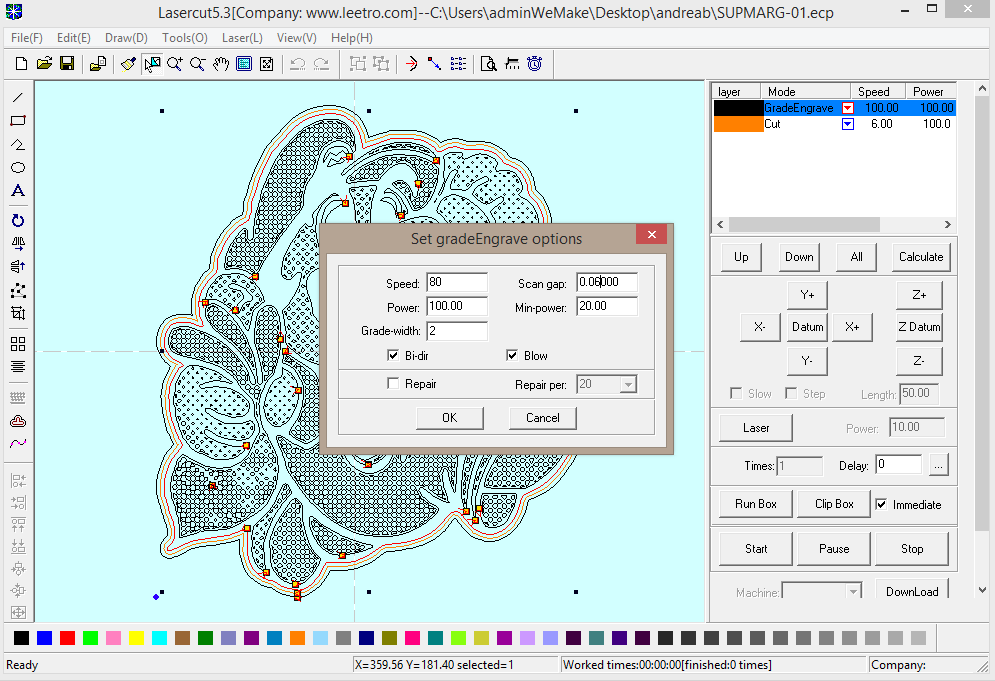Open a file with the folder icon
This screenshot has width=995, height=681.
coord(44,63)
